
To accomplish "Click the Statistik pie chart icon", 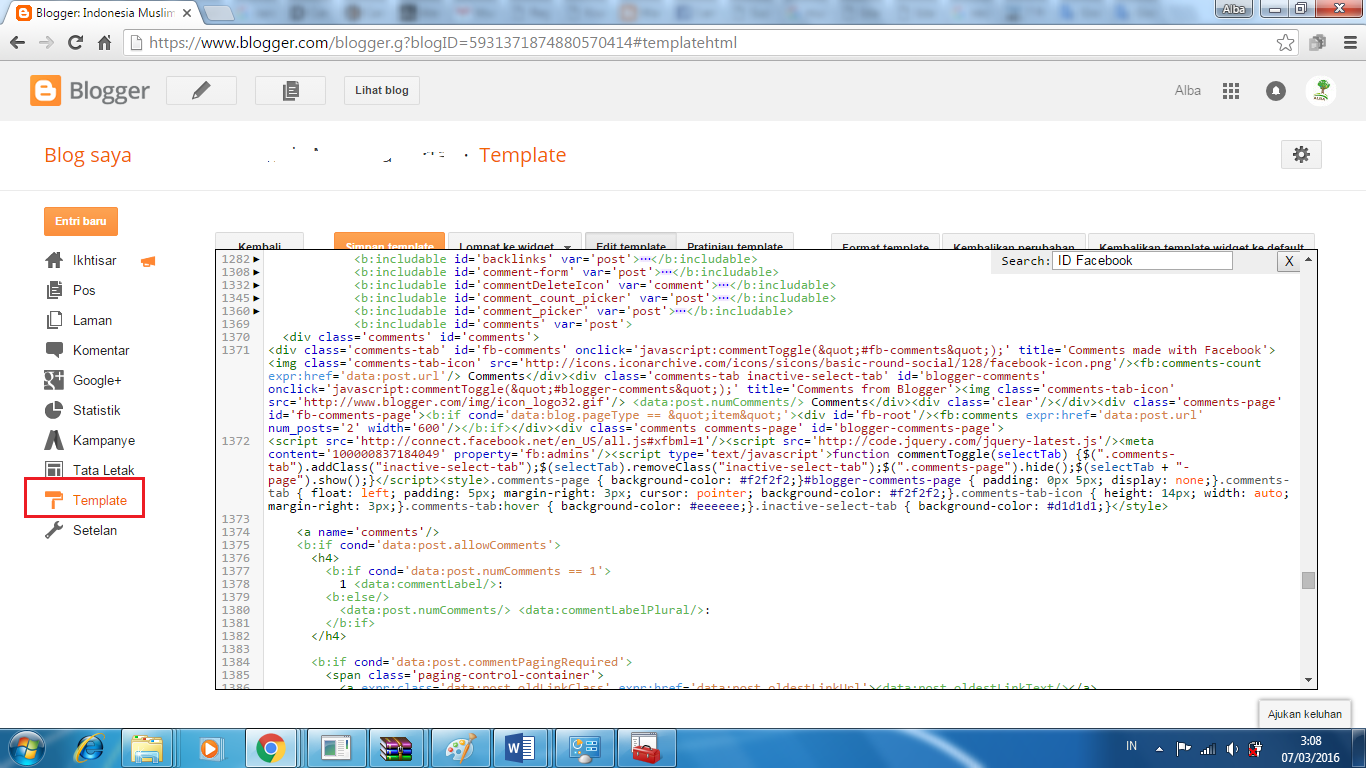I will tap(54, 410).
